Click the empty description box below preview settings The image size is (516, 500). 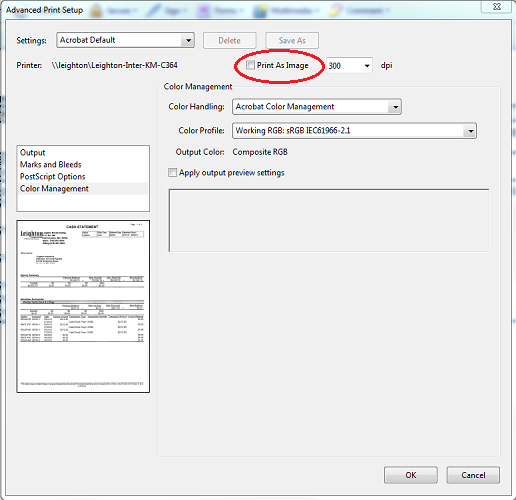pos(329,220)
